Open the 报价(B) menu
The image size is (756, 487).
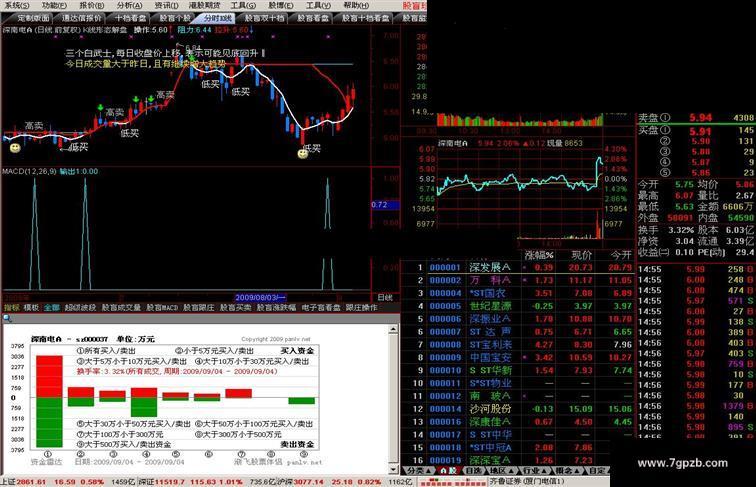[92, 5]
